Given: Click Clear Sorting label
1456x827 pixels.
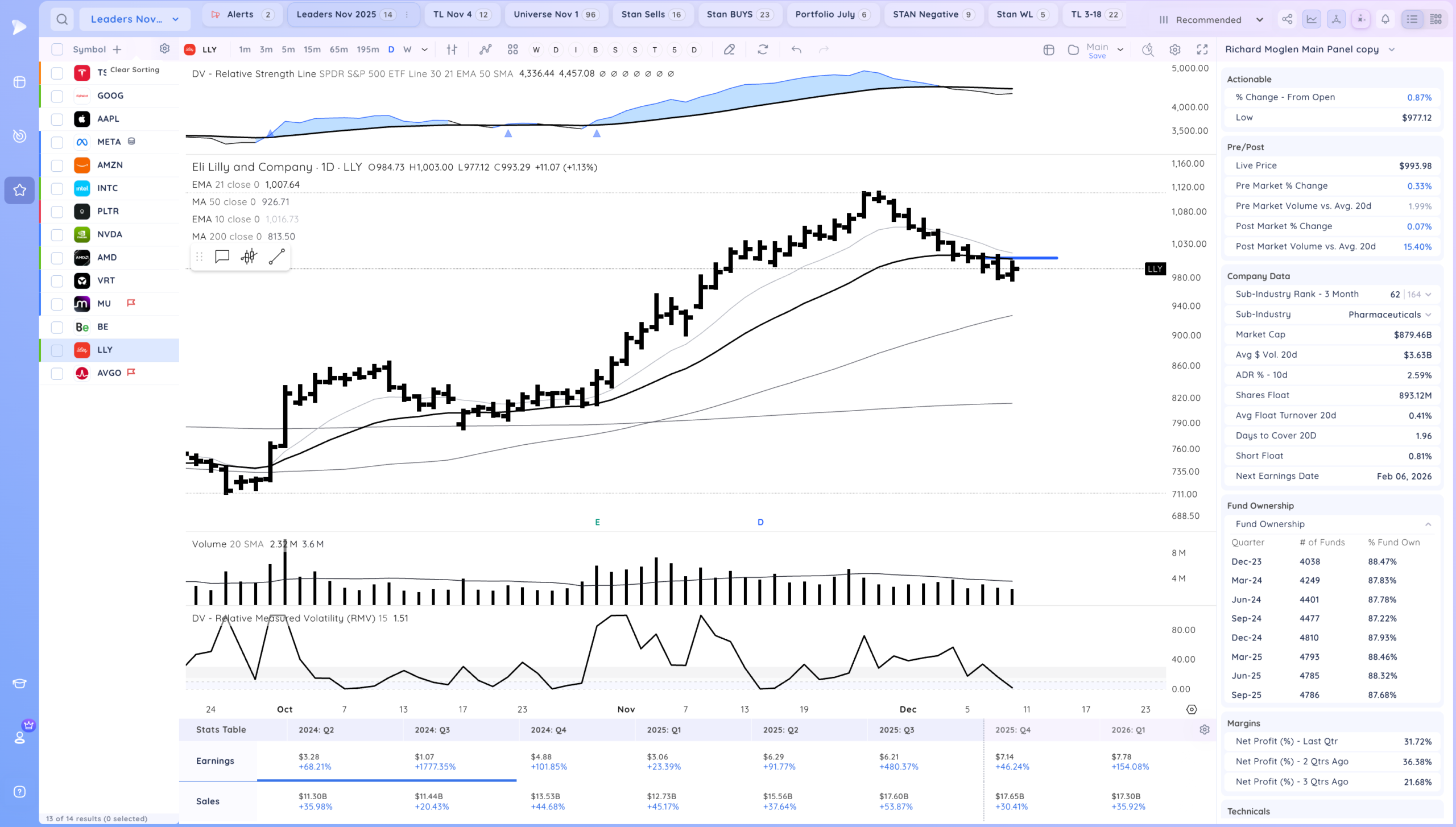Looking at the screenshot, I should [x=135, y=69].
